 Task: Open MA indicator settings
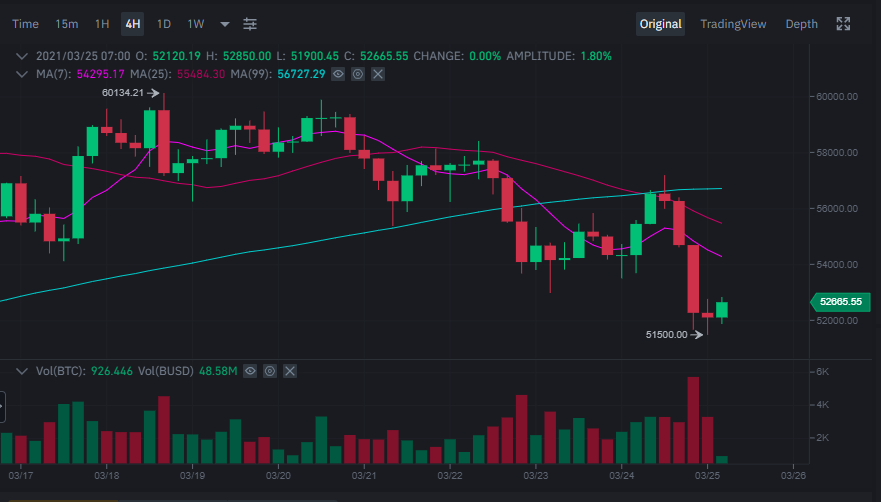[x=358, y=74]
